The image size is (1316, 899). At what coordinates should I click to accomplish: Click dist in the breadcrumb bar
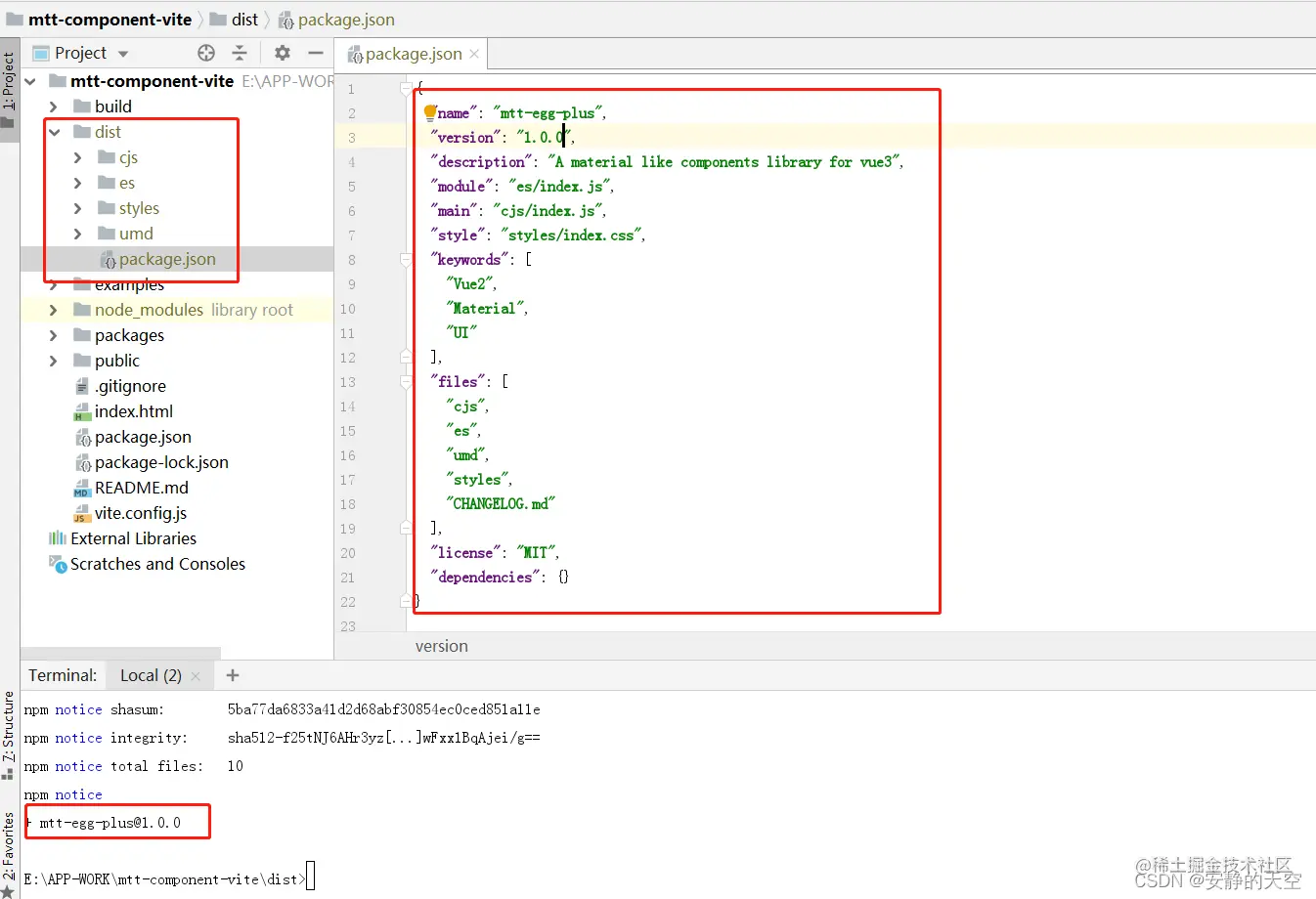click(x=244, y=20)
